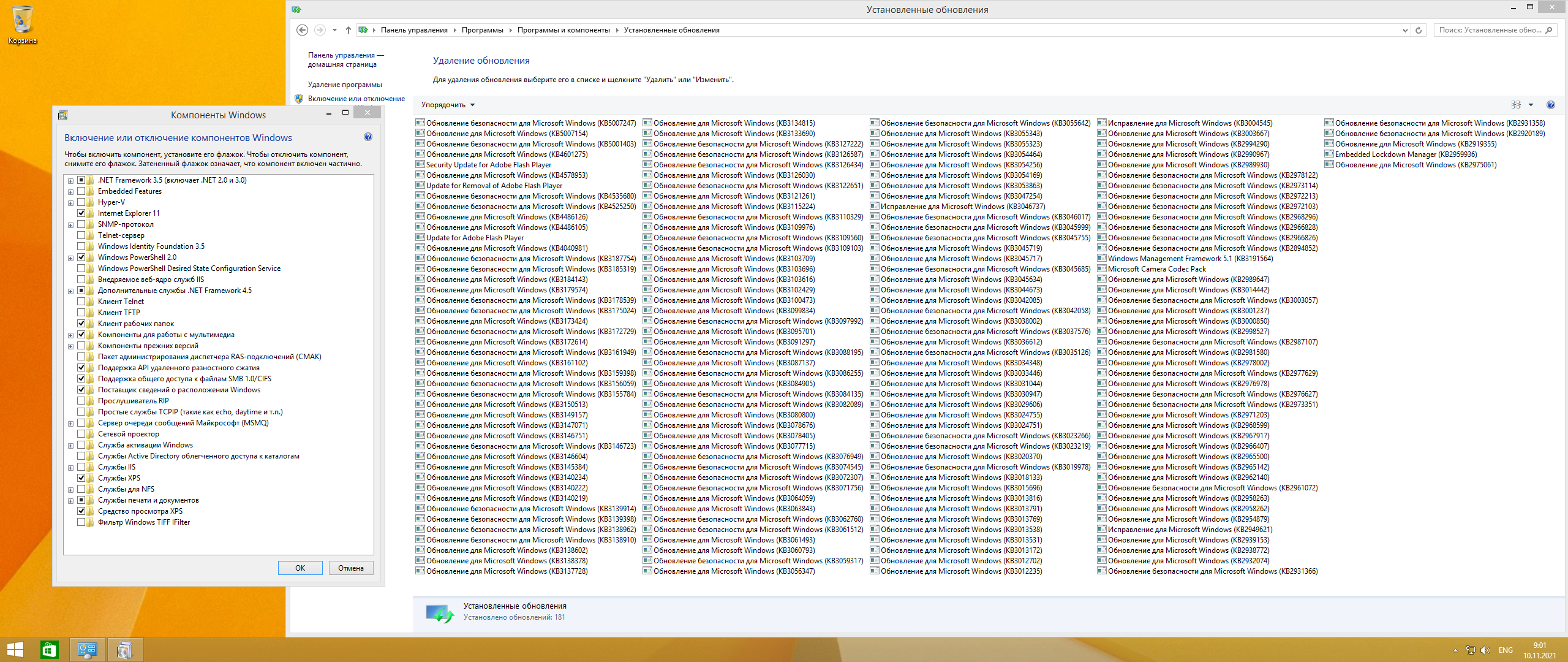Expand the SNMP-протокол node
Viewport: 1568px width, 662px height.
(71, 225)
